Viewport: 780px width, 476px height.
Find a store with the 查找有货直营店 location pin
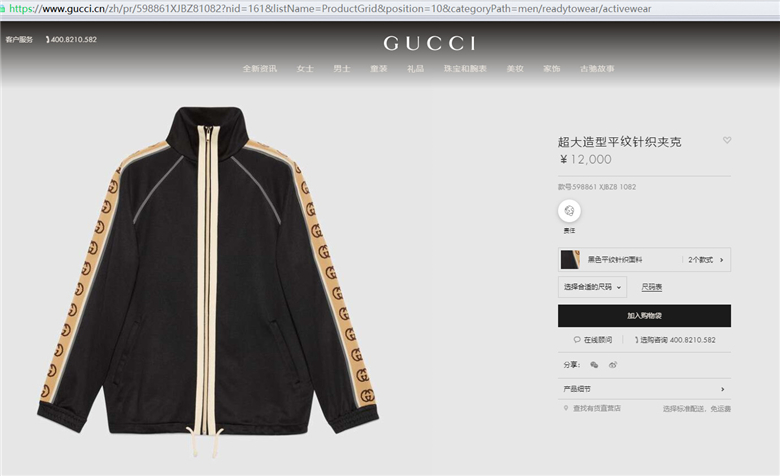(x=592, y=408)
